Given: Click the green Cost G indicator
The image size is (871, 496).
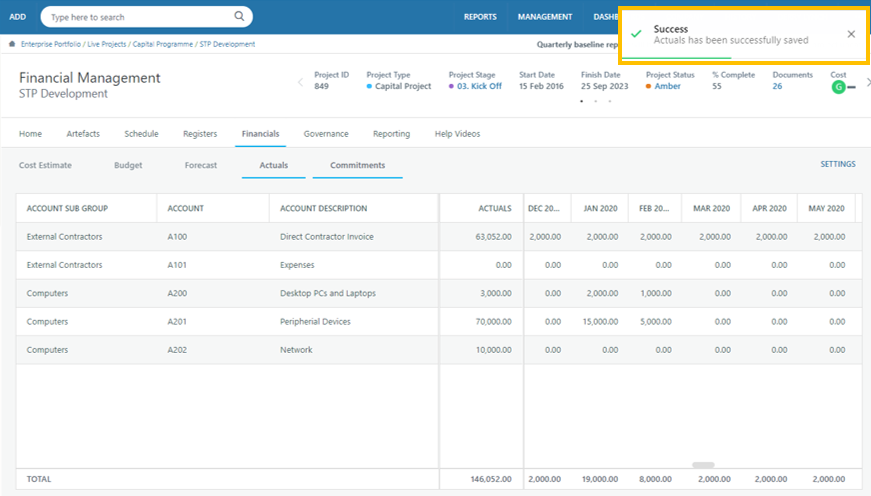Looking at the screenshot, I should pyautogui.click(x=838, y=87).
